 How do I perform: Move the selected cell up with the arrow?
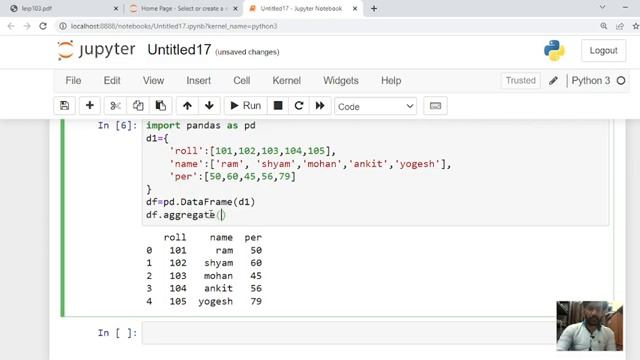(187, 106)
